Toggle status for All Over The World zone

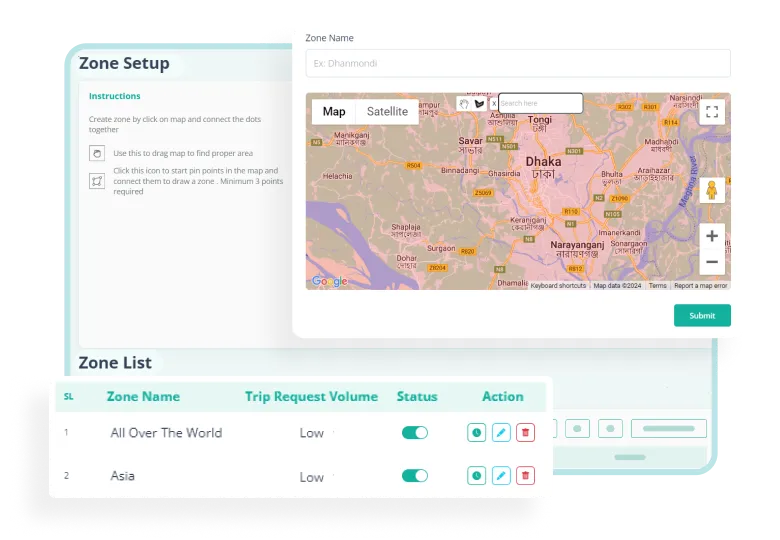pyautogui.click(x=414, y=433)
